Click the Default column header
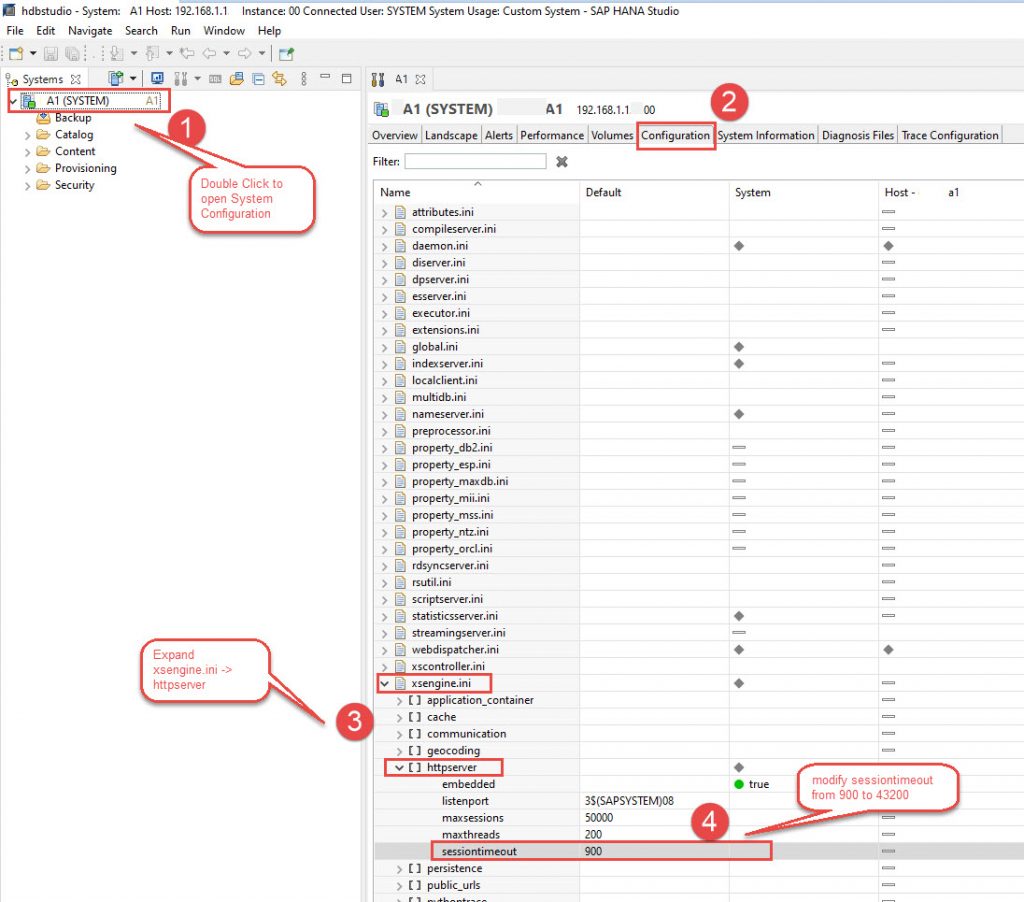Viewport: 1024px width, 902px height. (x=654, y=193)
